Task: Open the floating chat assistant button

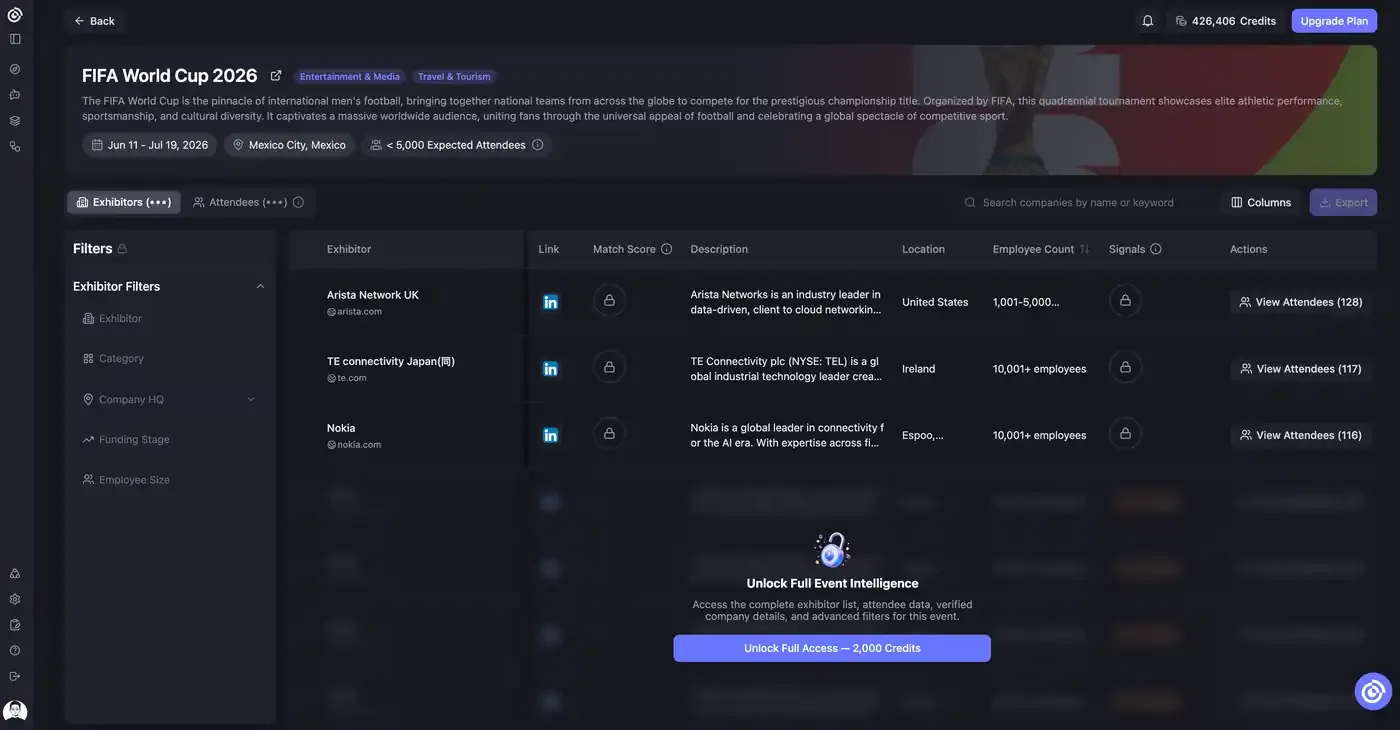Action: point(1373,691)
